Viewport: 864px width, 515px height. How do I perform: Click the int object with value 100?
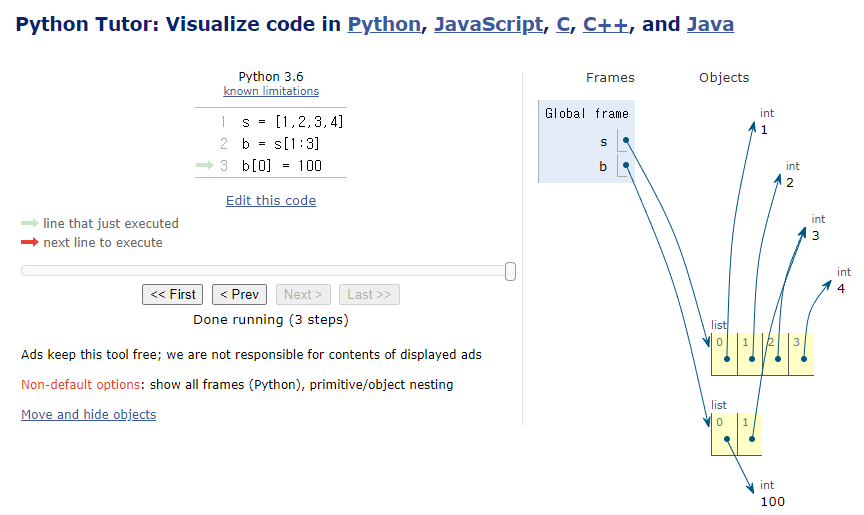coord(772,494)
